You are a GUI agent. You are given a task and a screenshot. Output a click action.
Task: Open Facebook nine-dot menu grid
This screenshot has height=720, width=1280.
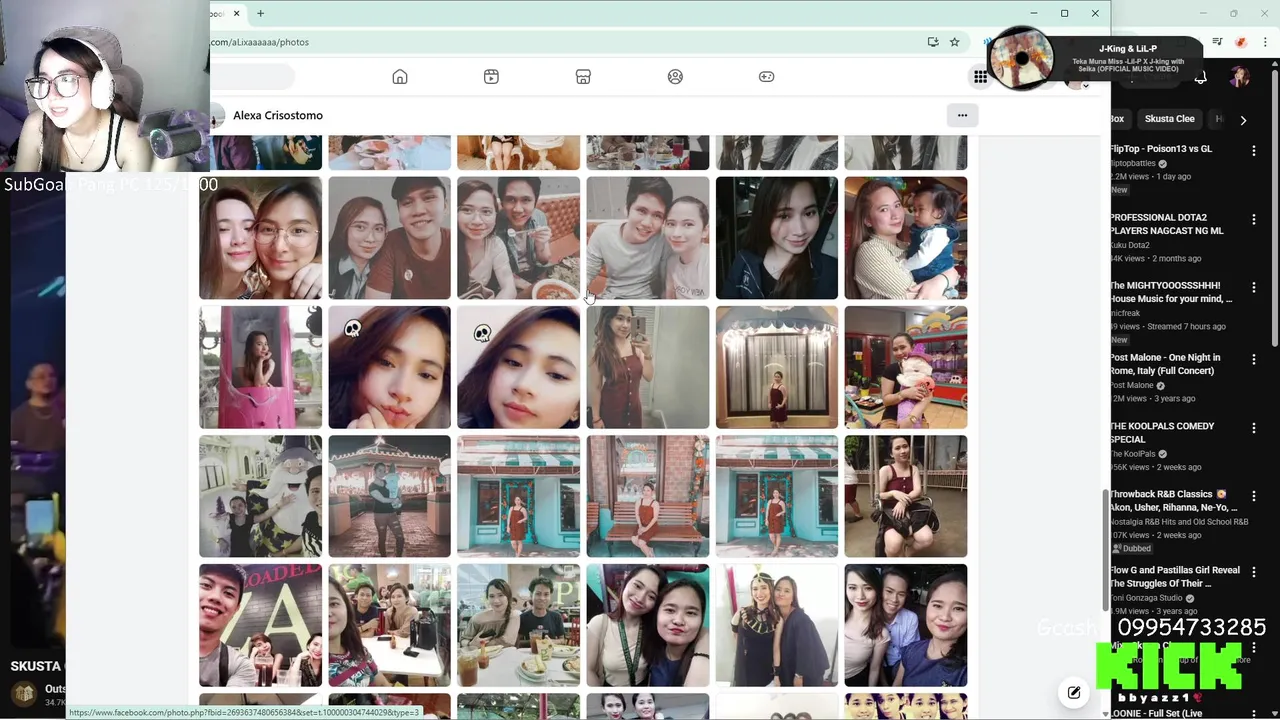point(981,77)
